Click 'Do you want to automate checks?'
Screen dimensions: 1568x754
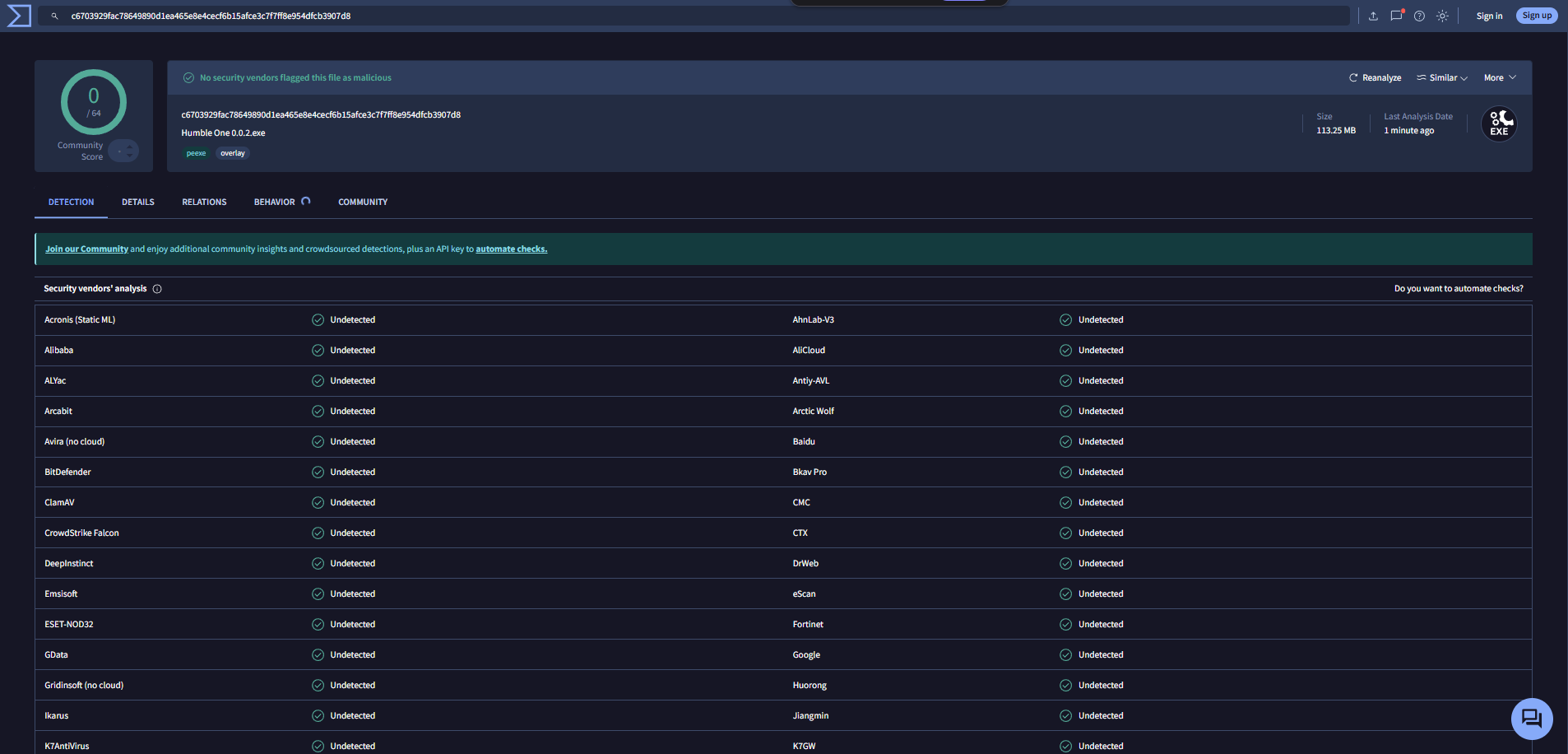(1459, 289)
